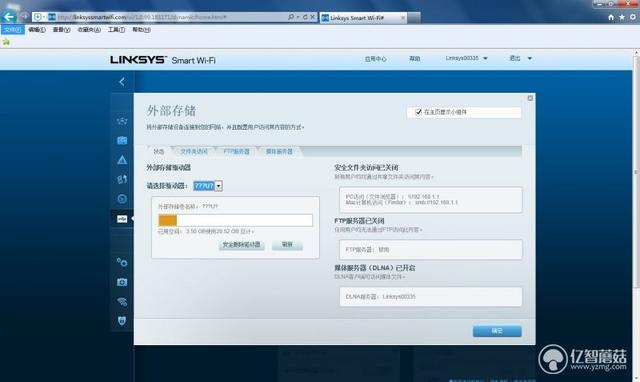Open the 查看(V) menu

coord(61,30)
